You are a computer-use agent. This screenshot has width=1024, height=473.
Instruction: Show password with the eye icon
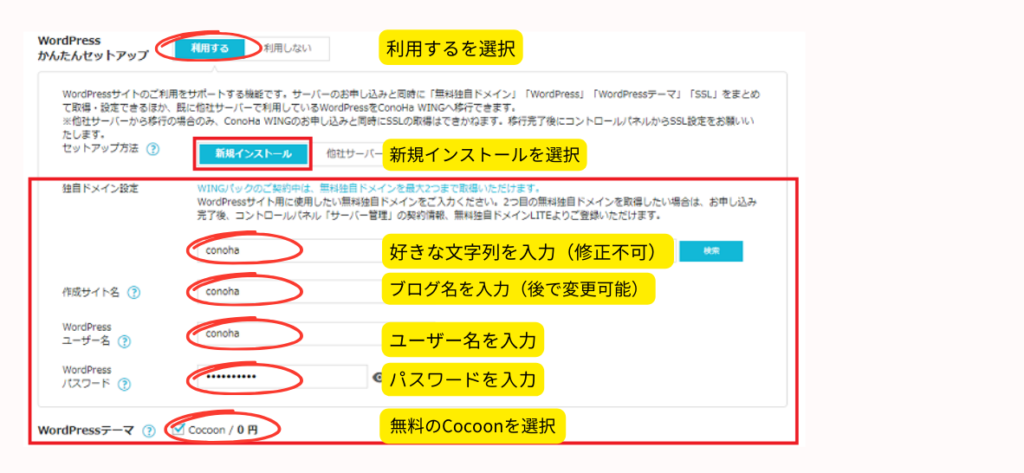377,377
